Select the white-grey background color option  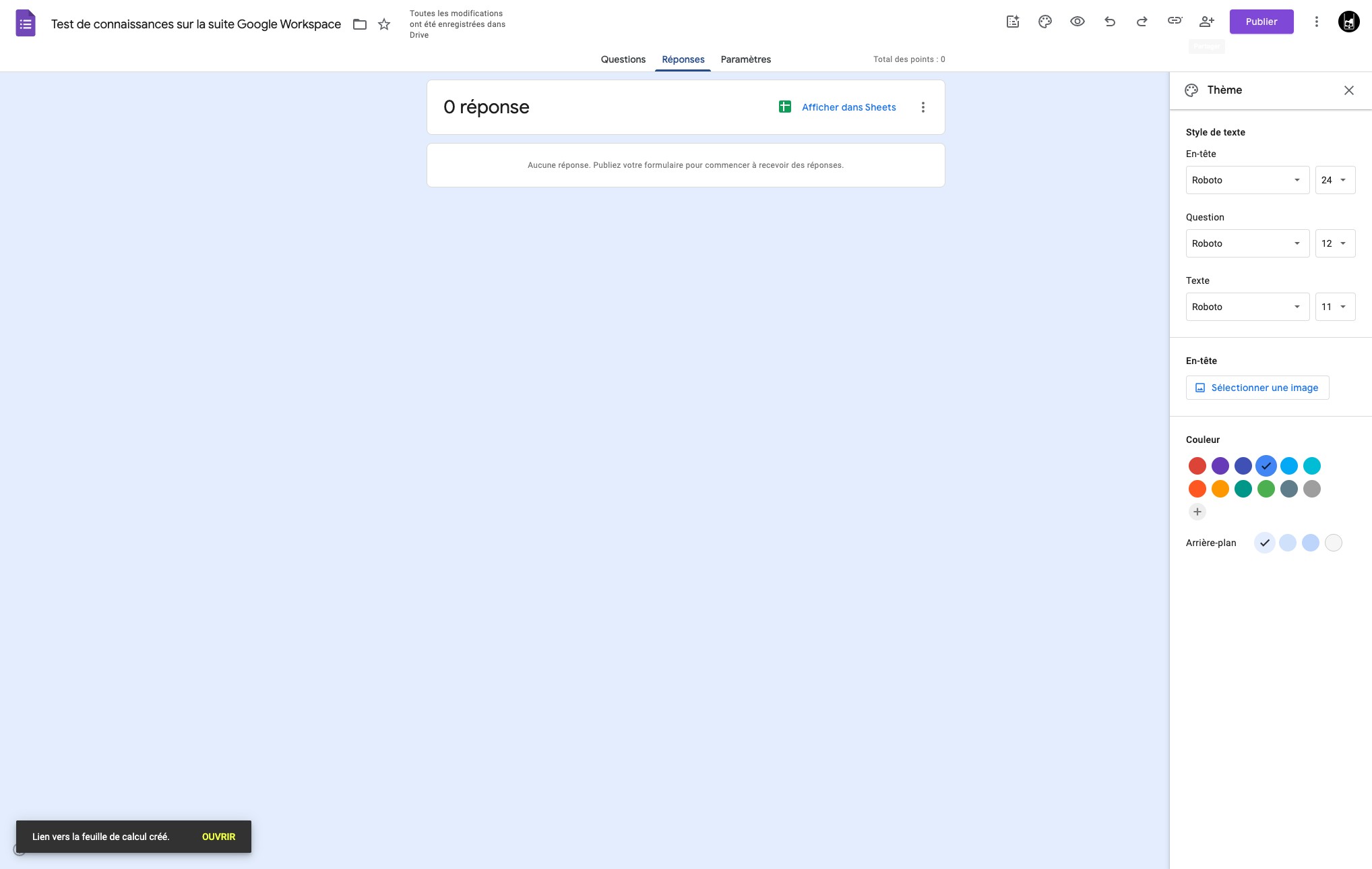tap(1334, 543)
